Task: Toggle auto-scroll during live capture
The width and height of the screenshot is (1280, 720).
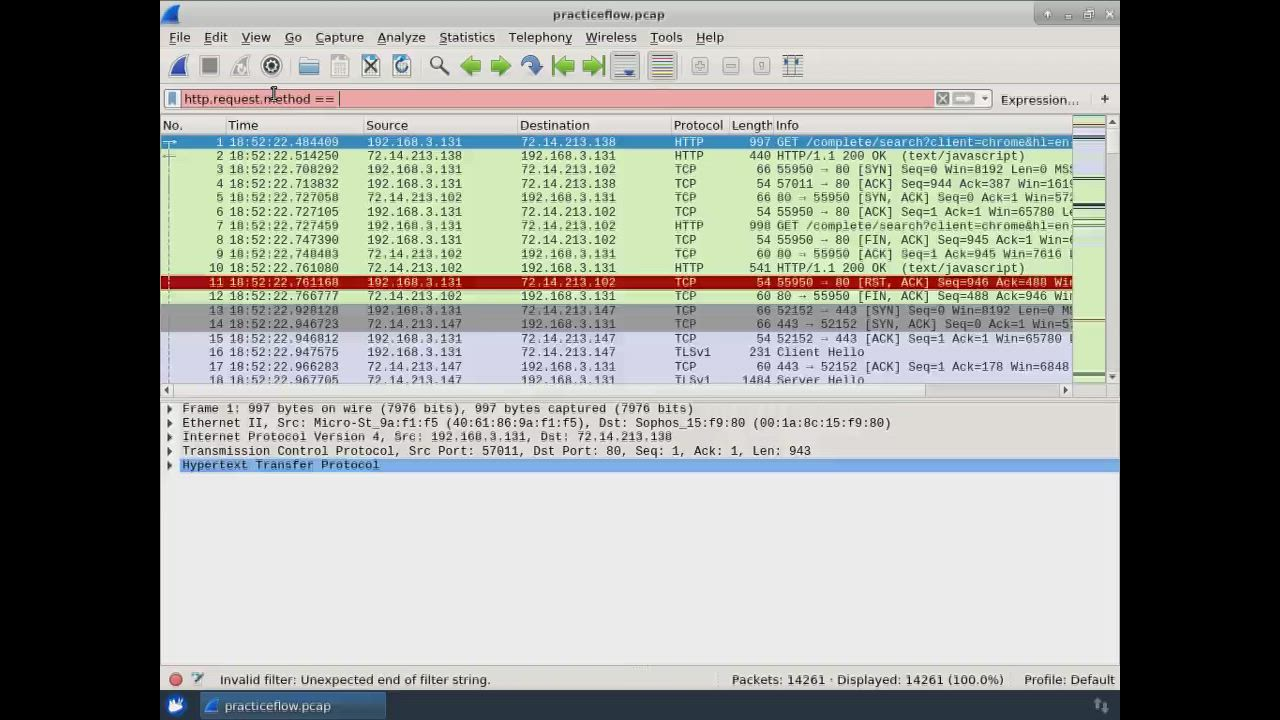Action: (x=625, y=66)
